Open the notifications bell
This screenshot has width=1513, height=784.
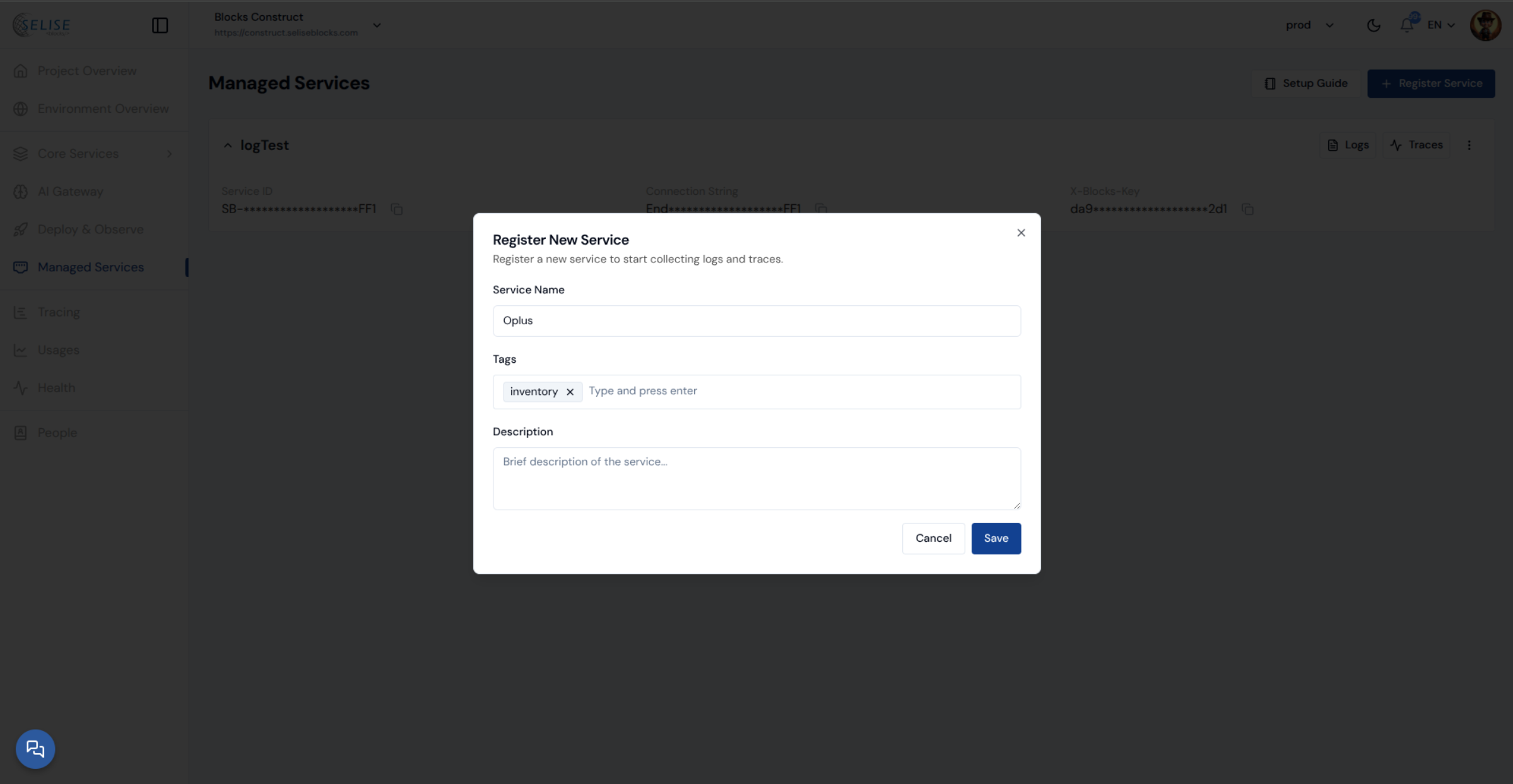click(1406, 25)
